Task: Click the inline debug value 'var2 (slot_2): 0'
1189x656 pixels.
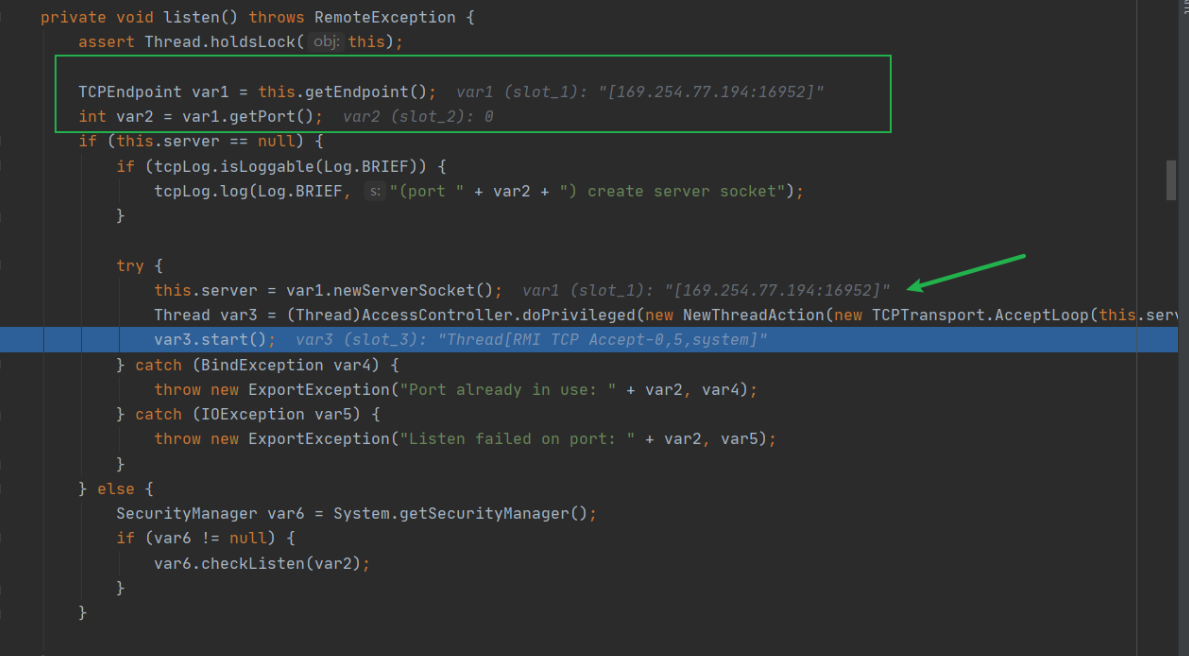Action: (418, 117)
